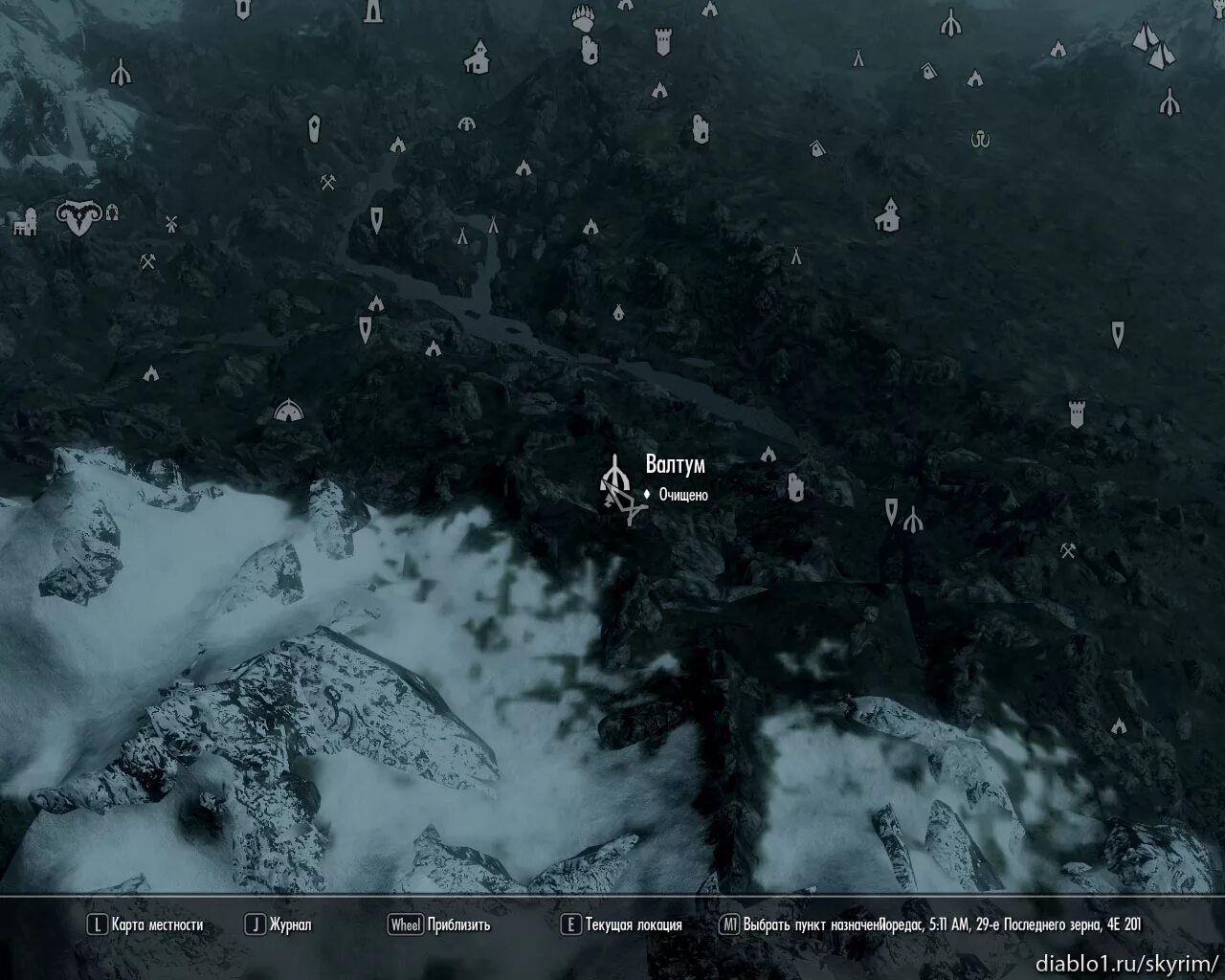Select Nordic ruin marker below the triple tents

(x=1169, y=101)
